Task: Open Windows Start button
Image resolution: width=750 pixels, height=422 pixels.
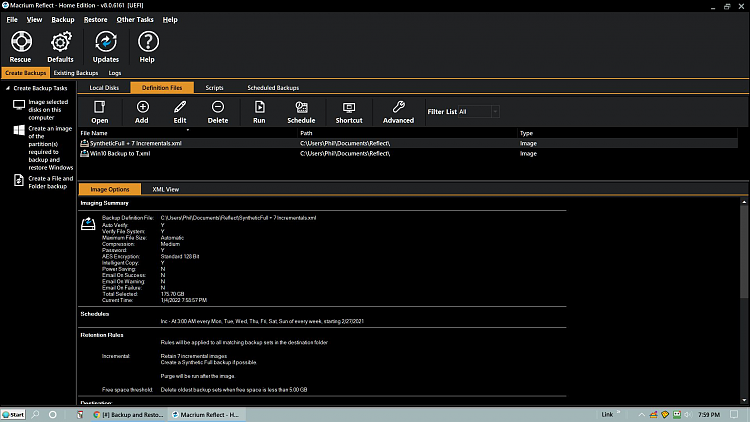Action: click(13, 414)
